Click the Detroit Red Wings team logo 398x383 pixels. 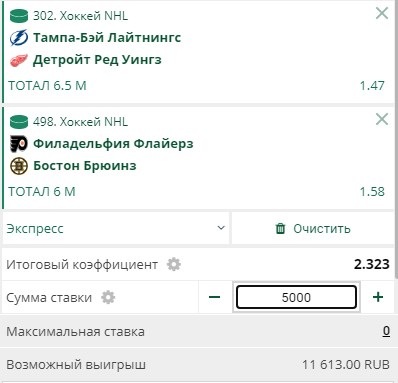19,60
